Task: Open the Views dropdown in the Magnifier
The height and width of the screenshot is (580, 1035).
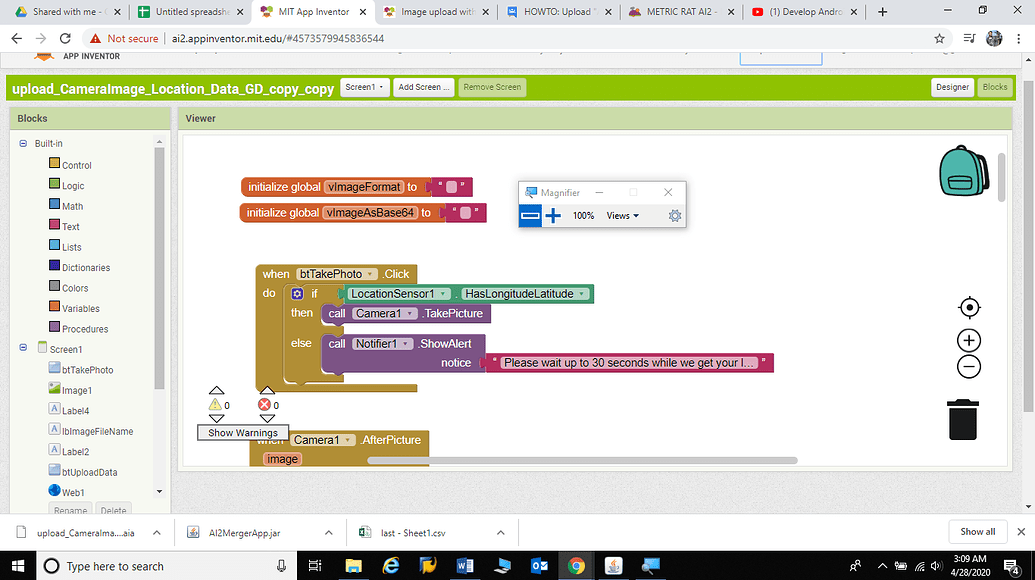Action: click(623, 215)
